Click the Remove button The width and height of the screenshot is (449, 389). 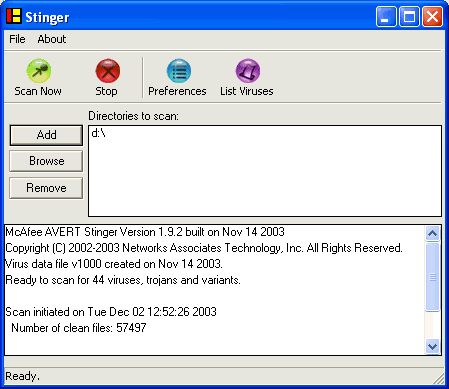tap(46, 188)
